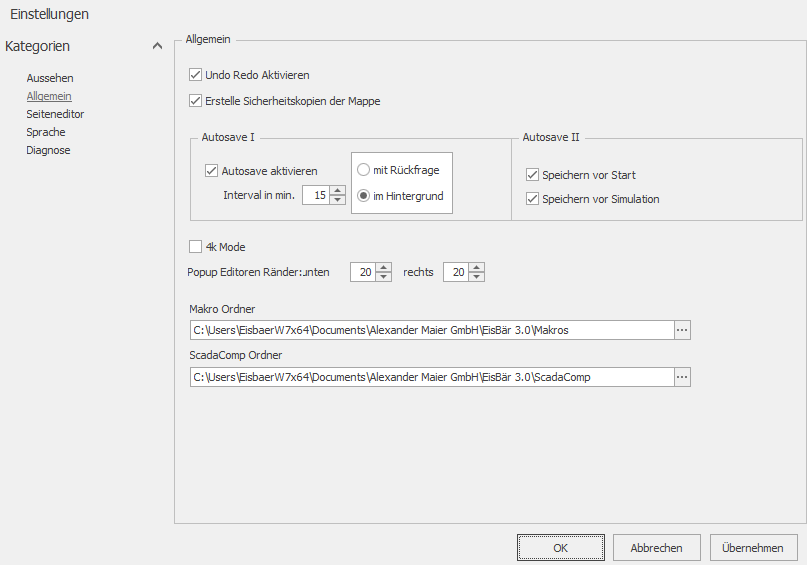
Task: Increase the unten margin value
Action: [383, 268]
